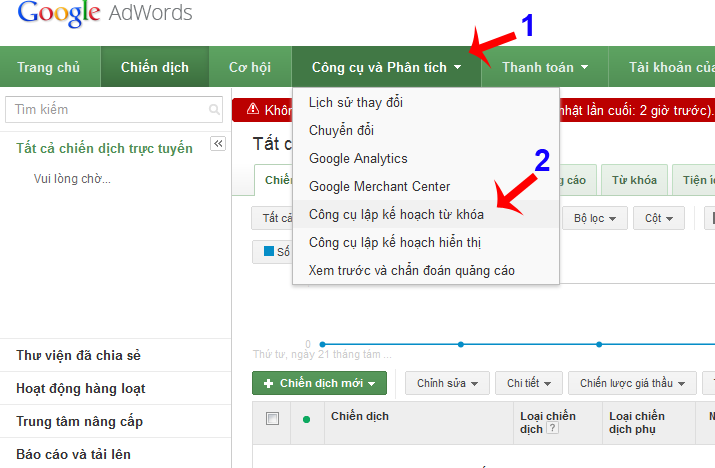The width and height of the screenshot is (715, 468).
Task: Click the red warning triangle icon
Action: (253, 109)
